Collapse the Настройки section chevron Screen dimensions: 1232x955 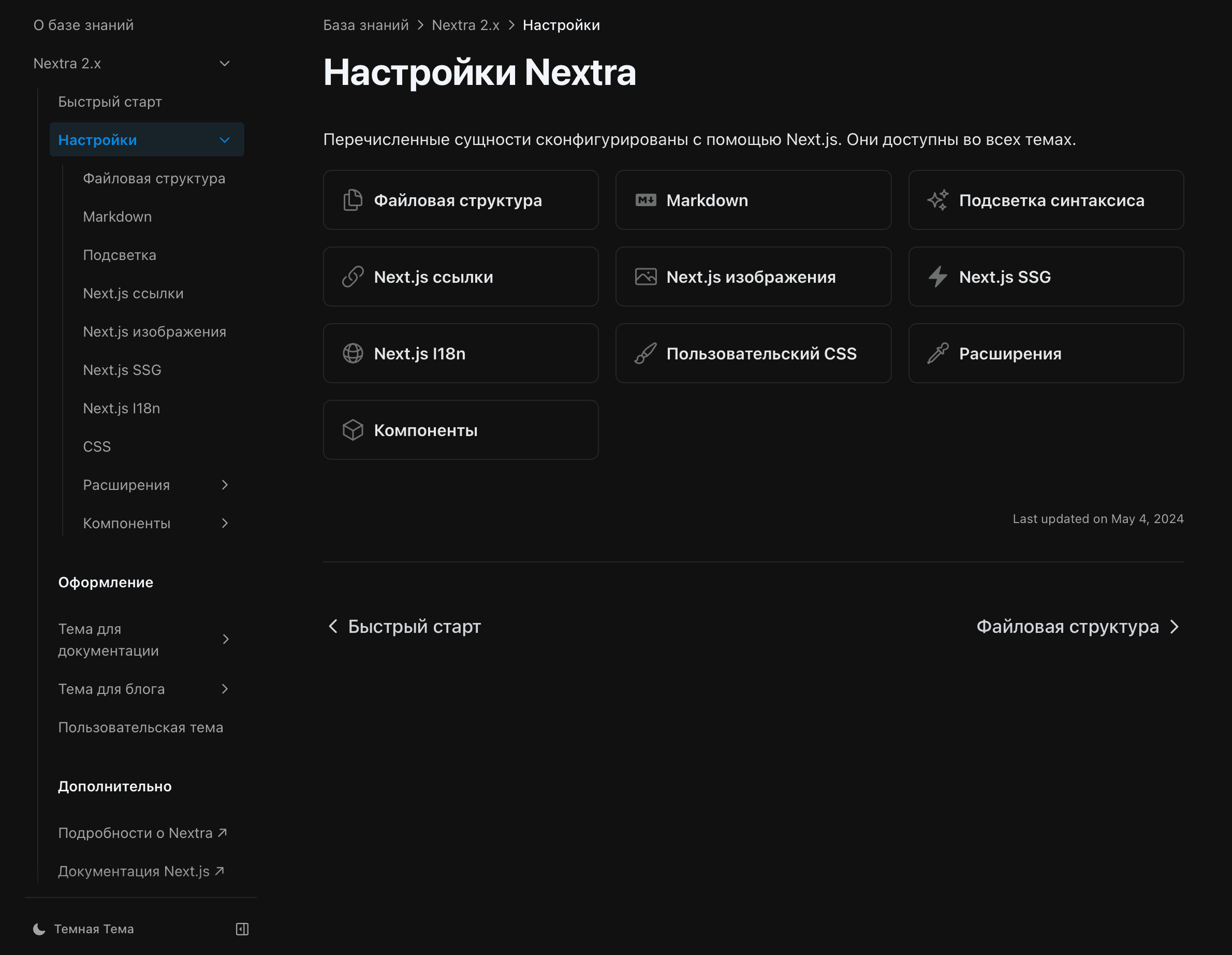point(225,140)
